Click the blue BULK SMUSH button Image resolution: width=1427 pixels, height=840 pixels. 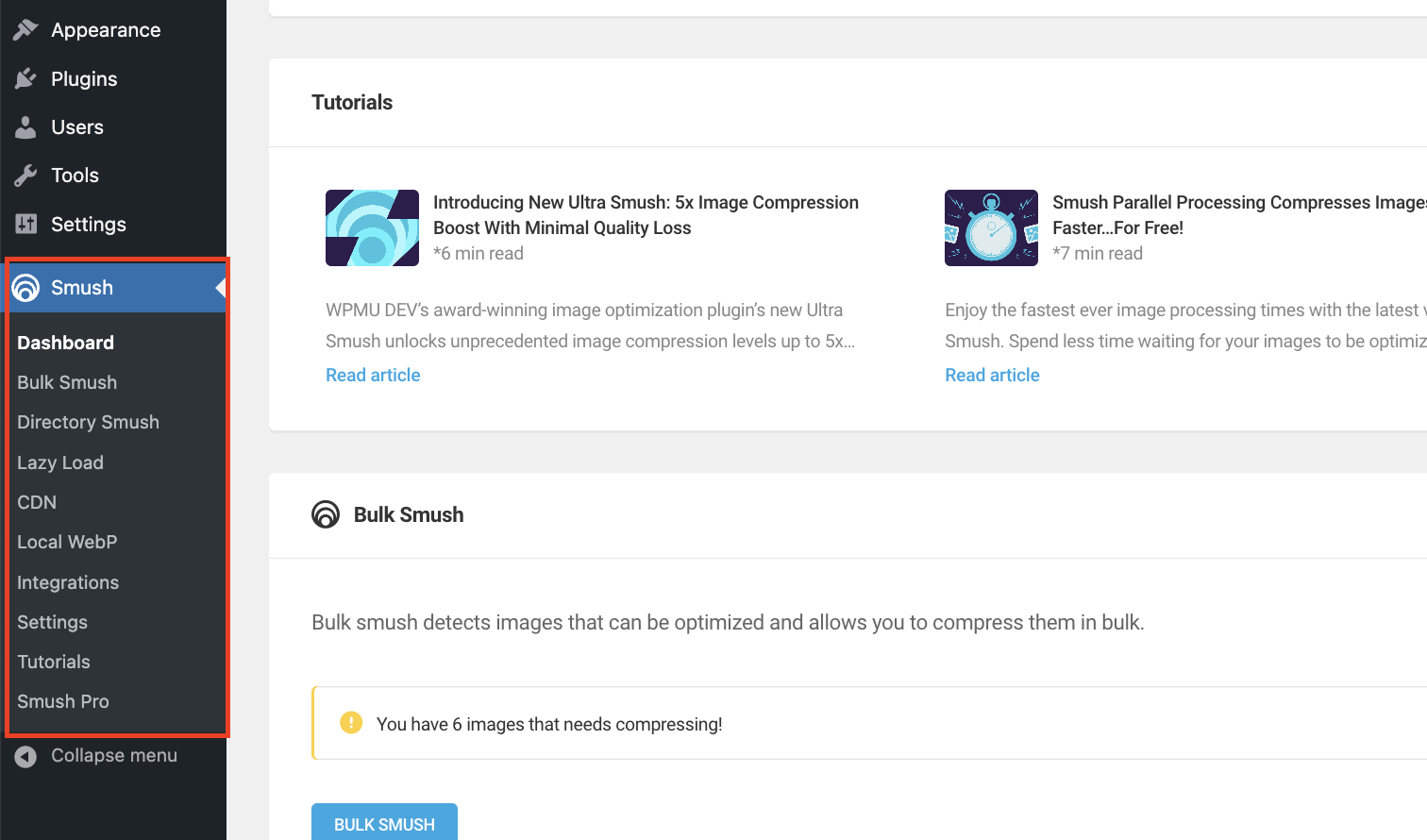pos(384,823)
